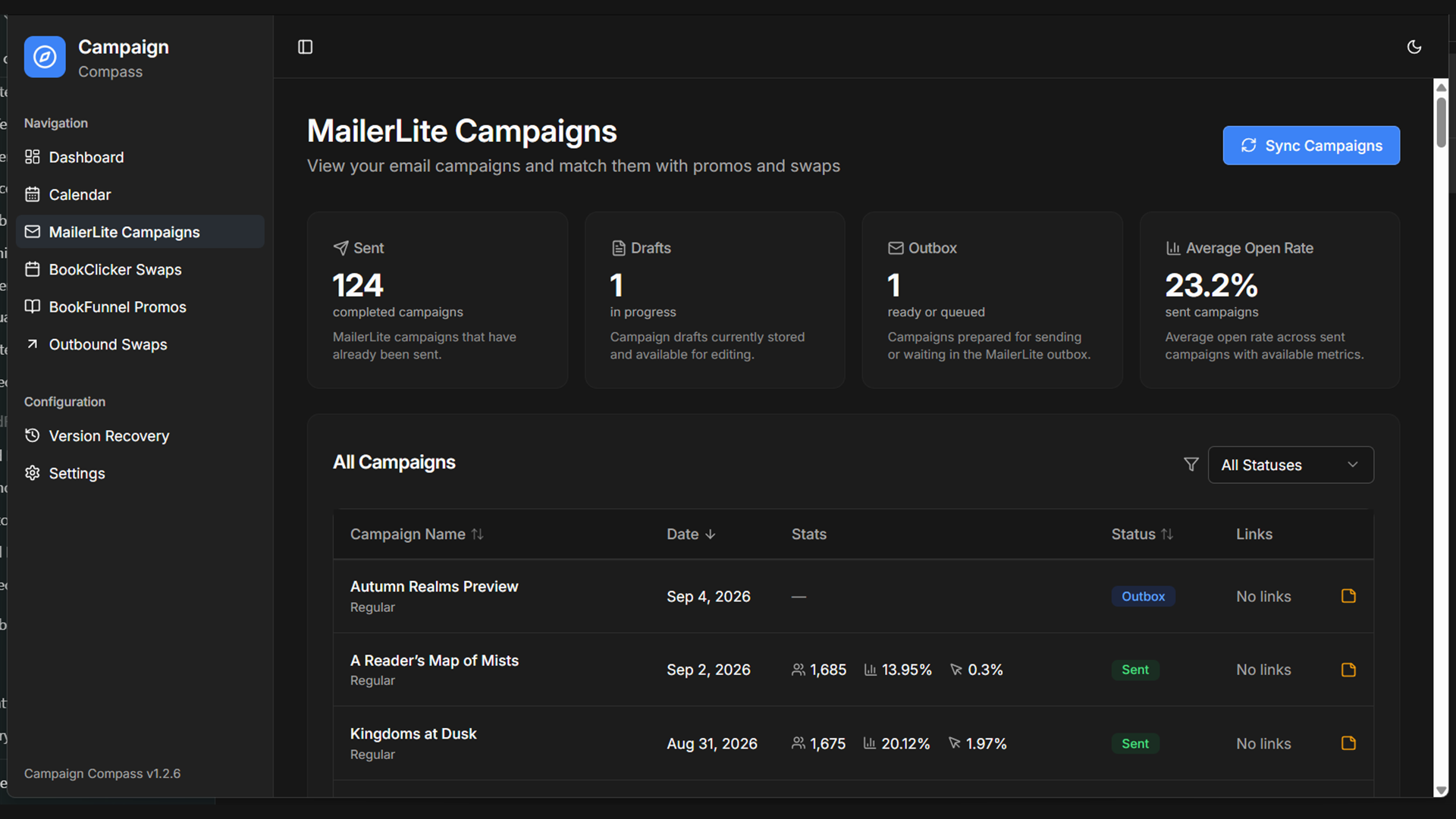The height and width of the screenshot is (819, 1456).
Task: Click the Sep 4, 2026 date cell
Action: pos(708,597)
